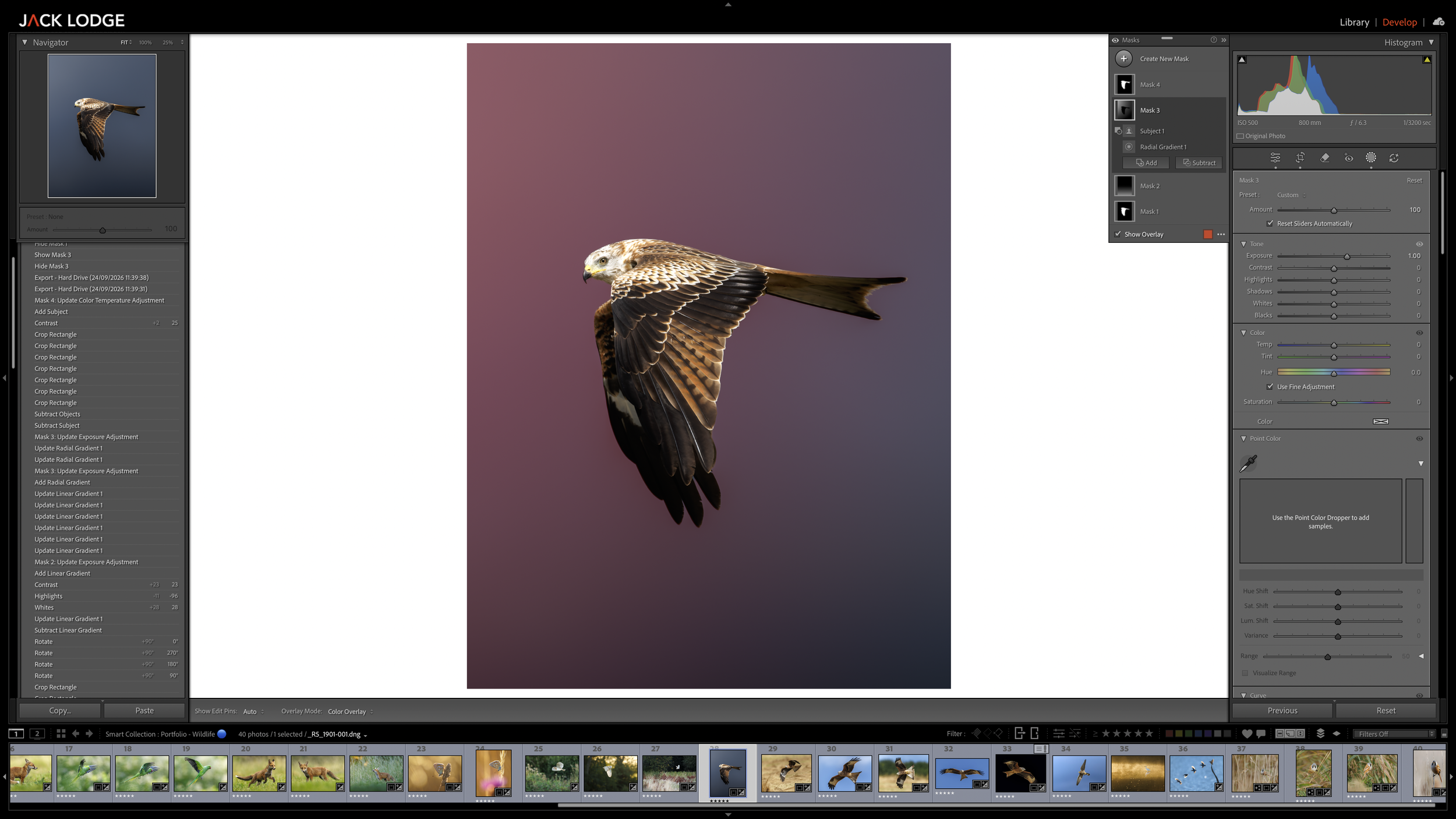Screen dimensions: 1456x819
Task: Uncheck Use Fine Adjustment
Action: coord(1270,386)
